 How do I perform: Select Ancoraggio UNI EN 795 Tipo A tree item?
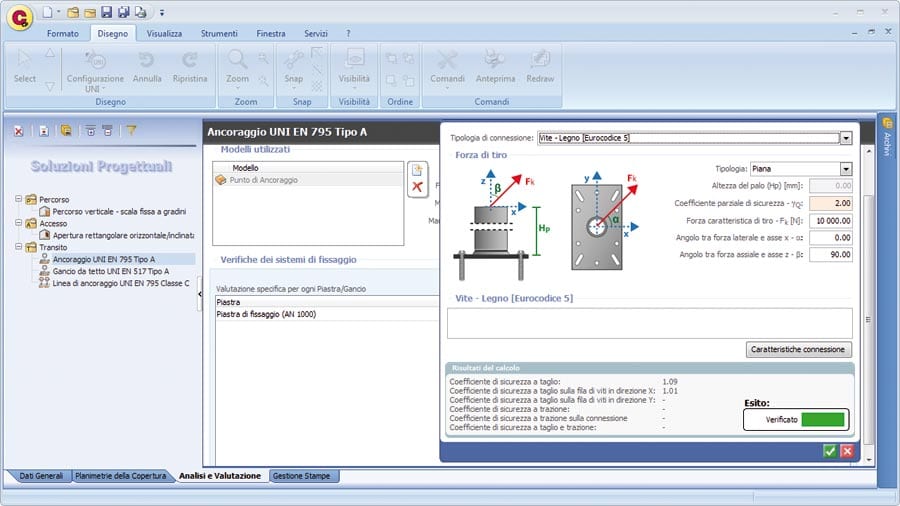click(x=103, y=259)
